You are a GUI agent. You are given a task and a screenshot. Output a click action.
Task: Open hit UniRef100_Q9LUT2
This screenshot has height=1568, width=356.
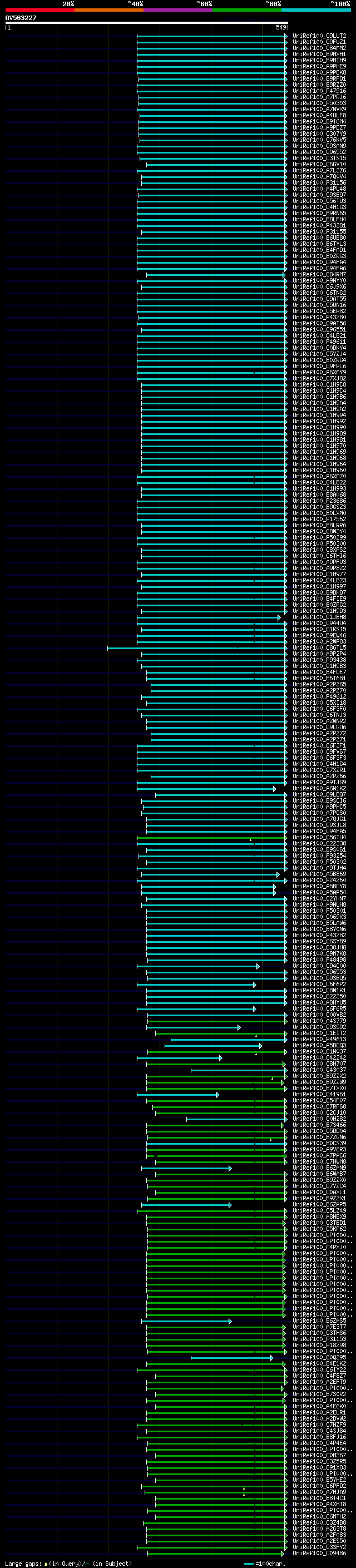click(x=319, y=36)
